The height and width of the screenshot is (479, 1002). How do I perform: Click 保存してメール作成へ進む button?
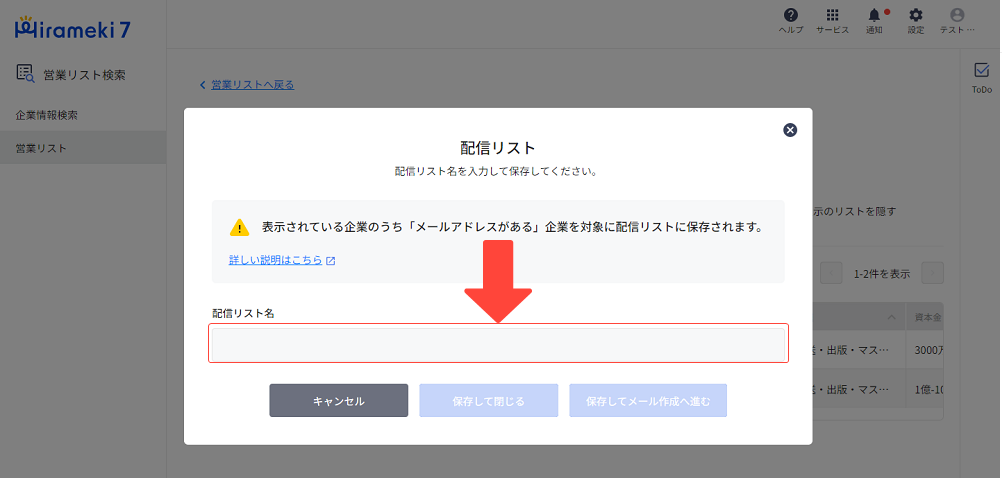coord(648,400)
